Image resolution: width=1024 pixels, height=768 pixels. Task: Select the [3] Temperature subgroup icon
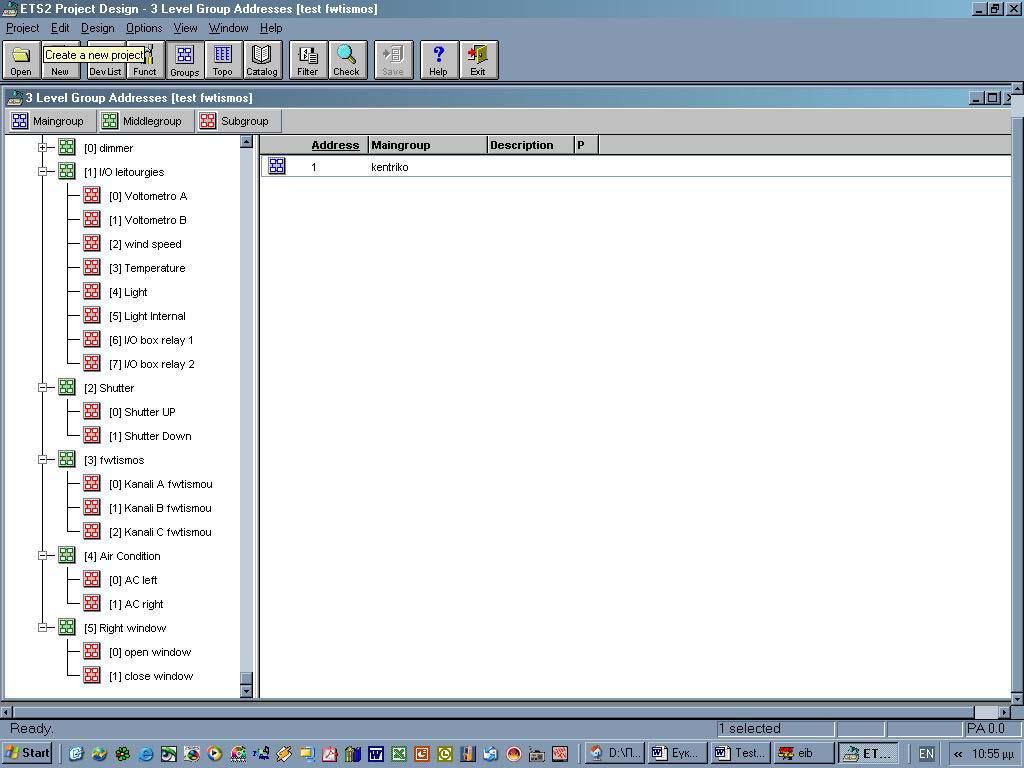[92, 268]
